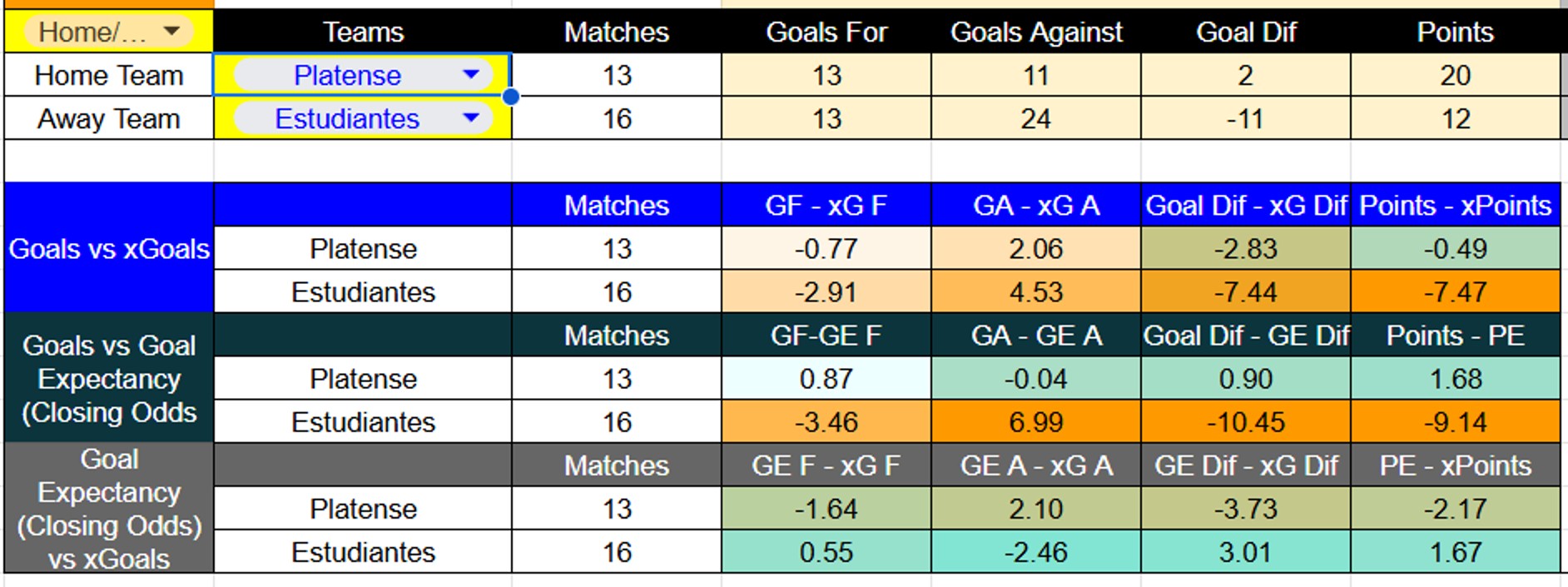Select the Away Team's Goals Against value 24

pos(1035,119)
